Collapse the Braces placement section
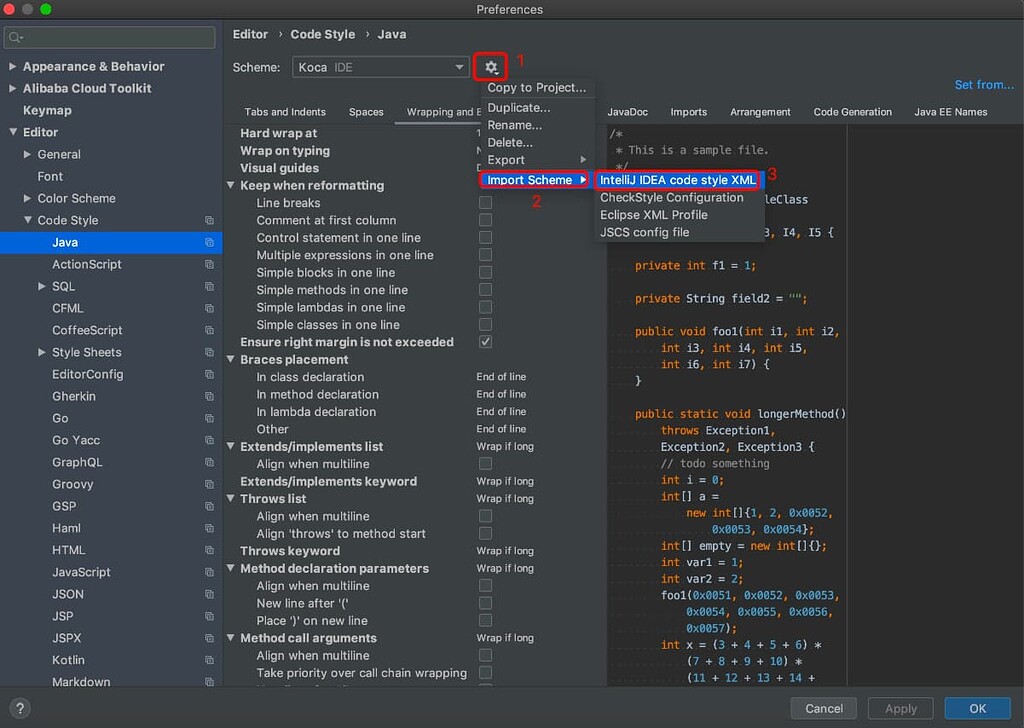This screenshot has height=728, width=1024. point(231,360)
